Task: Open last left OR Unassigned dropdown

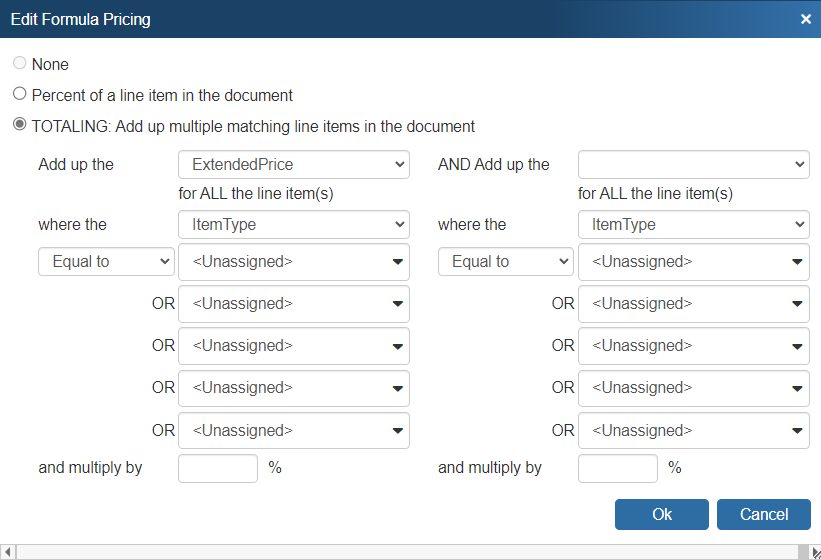Action: [x=293, y=430]
